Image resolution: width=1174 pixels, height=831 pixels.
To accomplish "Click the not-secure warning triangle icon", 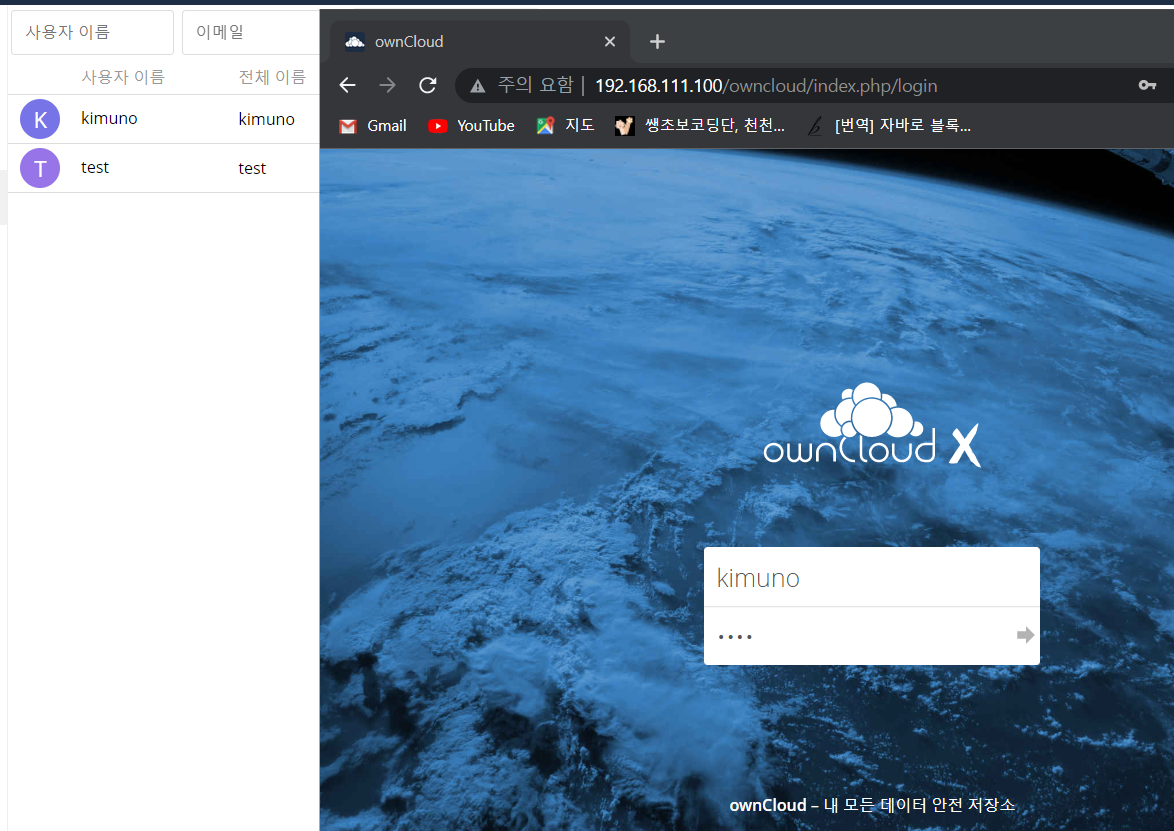I will 478,86.
